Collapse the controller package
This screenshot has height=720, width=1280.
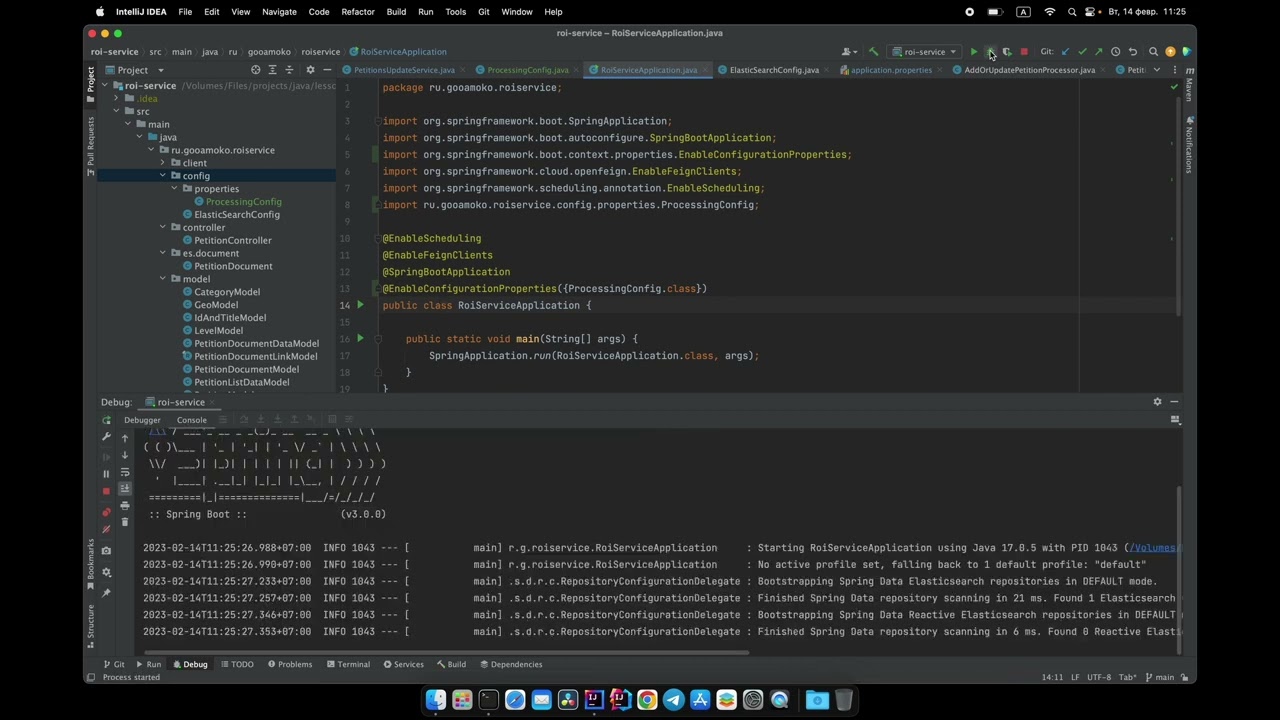163,227
